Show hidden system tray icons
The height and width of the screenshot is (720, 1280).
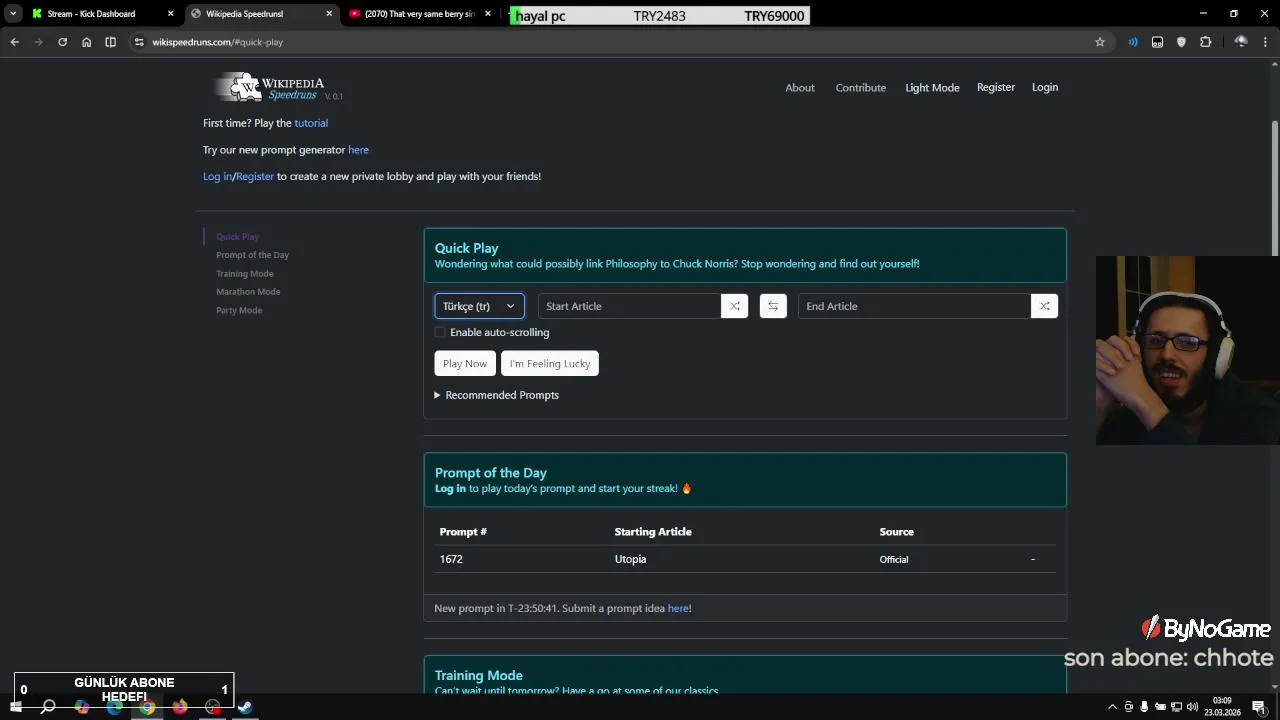pos(1112,707)
